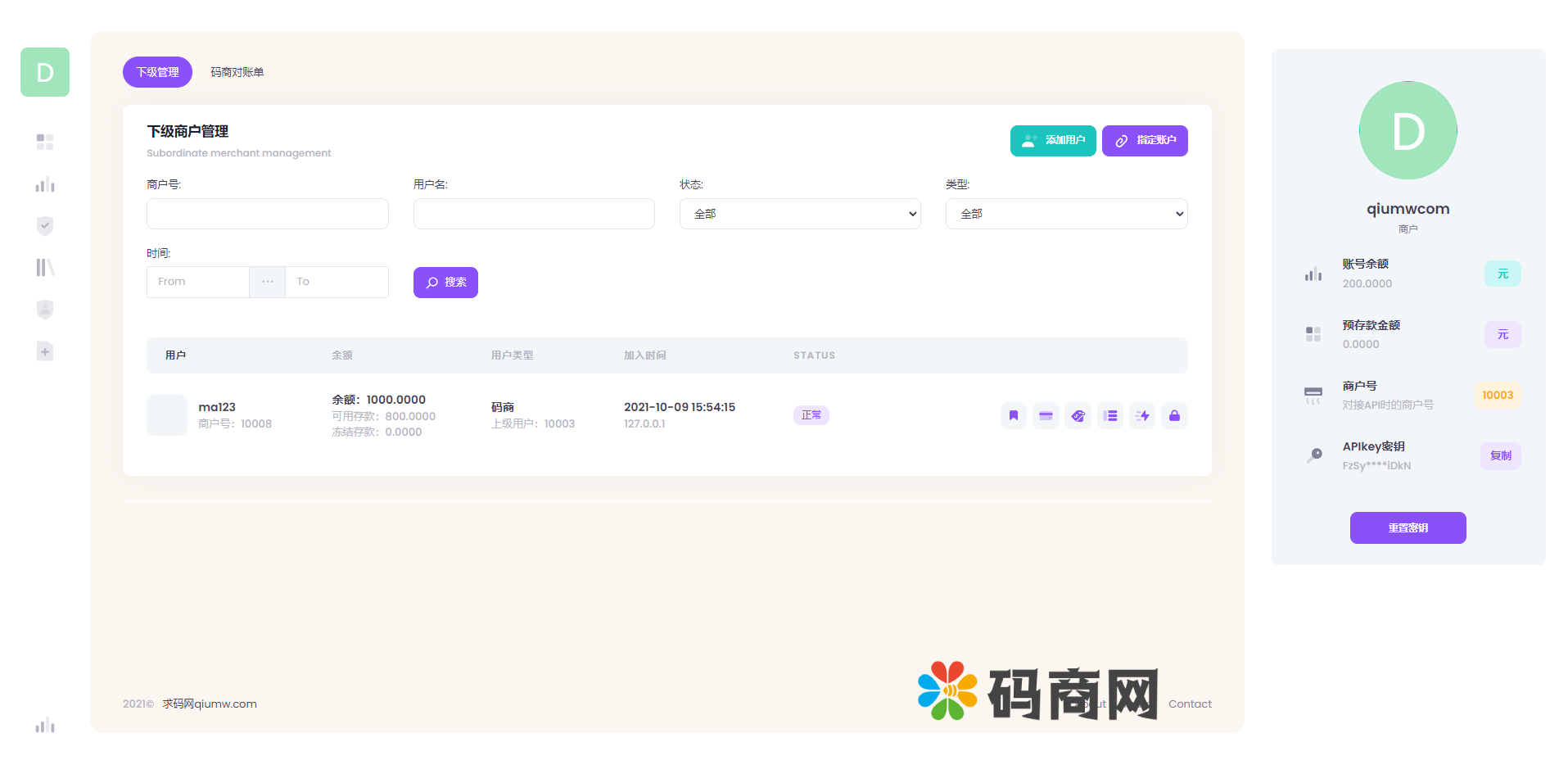Viewport: 1568px width, 765px height.
Task: Expand the 状态 status dropdown
Action: pos(799,214)
